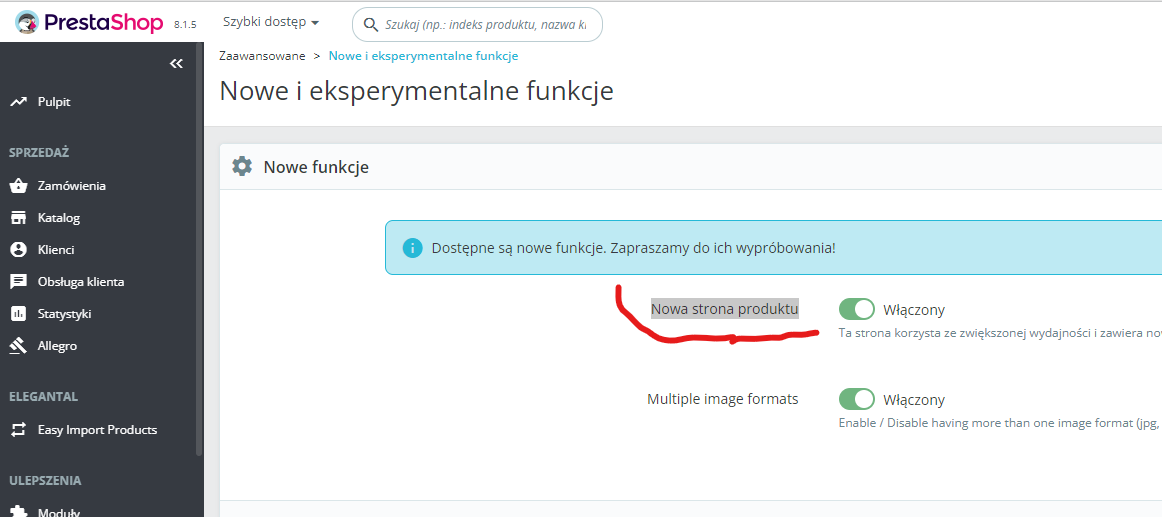This screenshot has width=1162, height=517.
Task: Click the Klienci person icon
Action: pyautogui.click(x=19, y=250)
